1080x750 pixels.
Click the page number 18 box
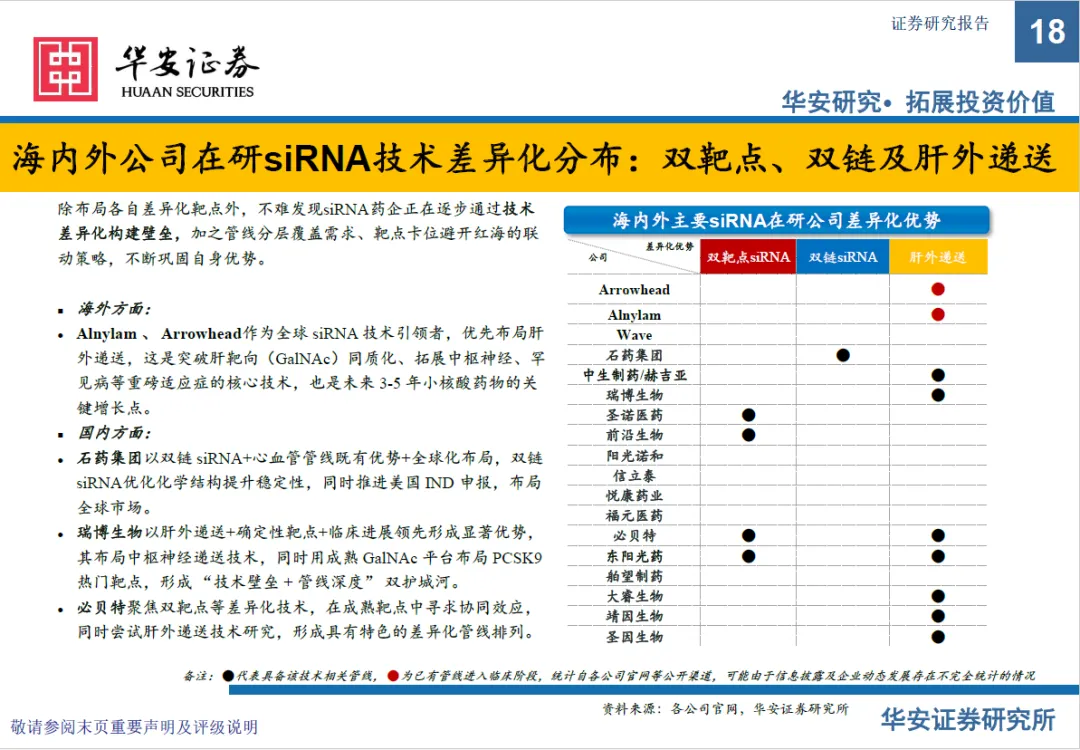tap(1047, 31)
